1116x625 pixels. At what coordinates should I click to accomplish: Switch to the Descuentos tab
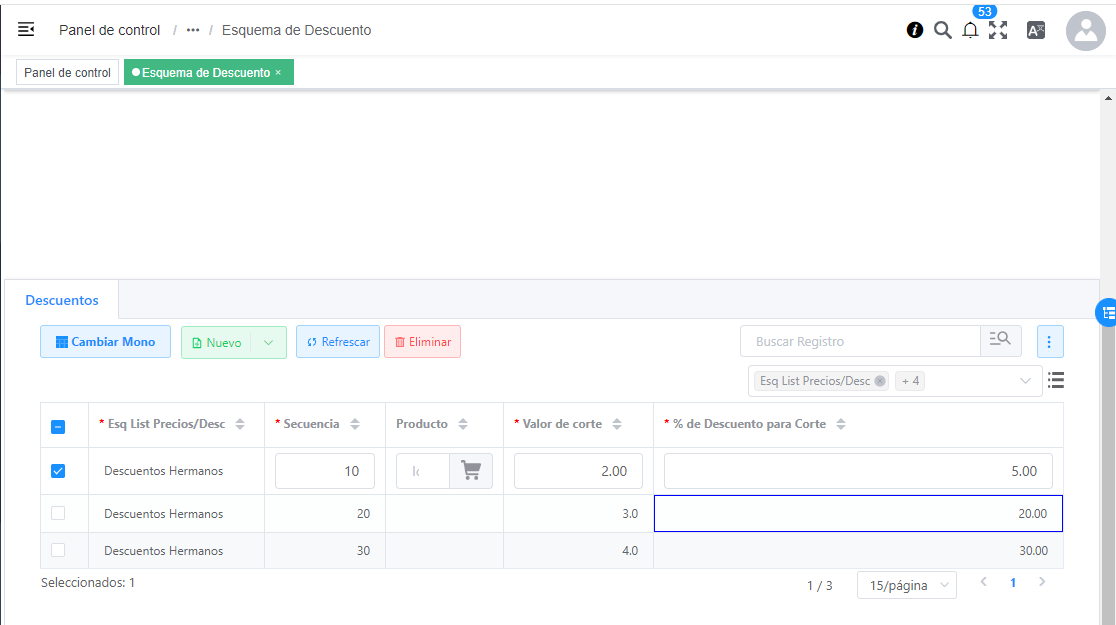pyautogui.click(x=62, y=300)
